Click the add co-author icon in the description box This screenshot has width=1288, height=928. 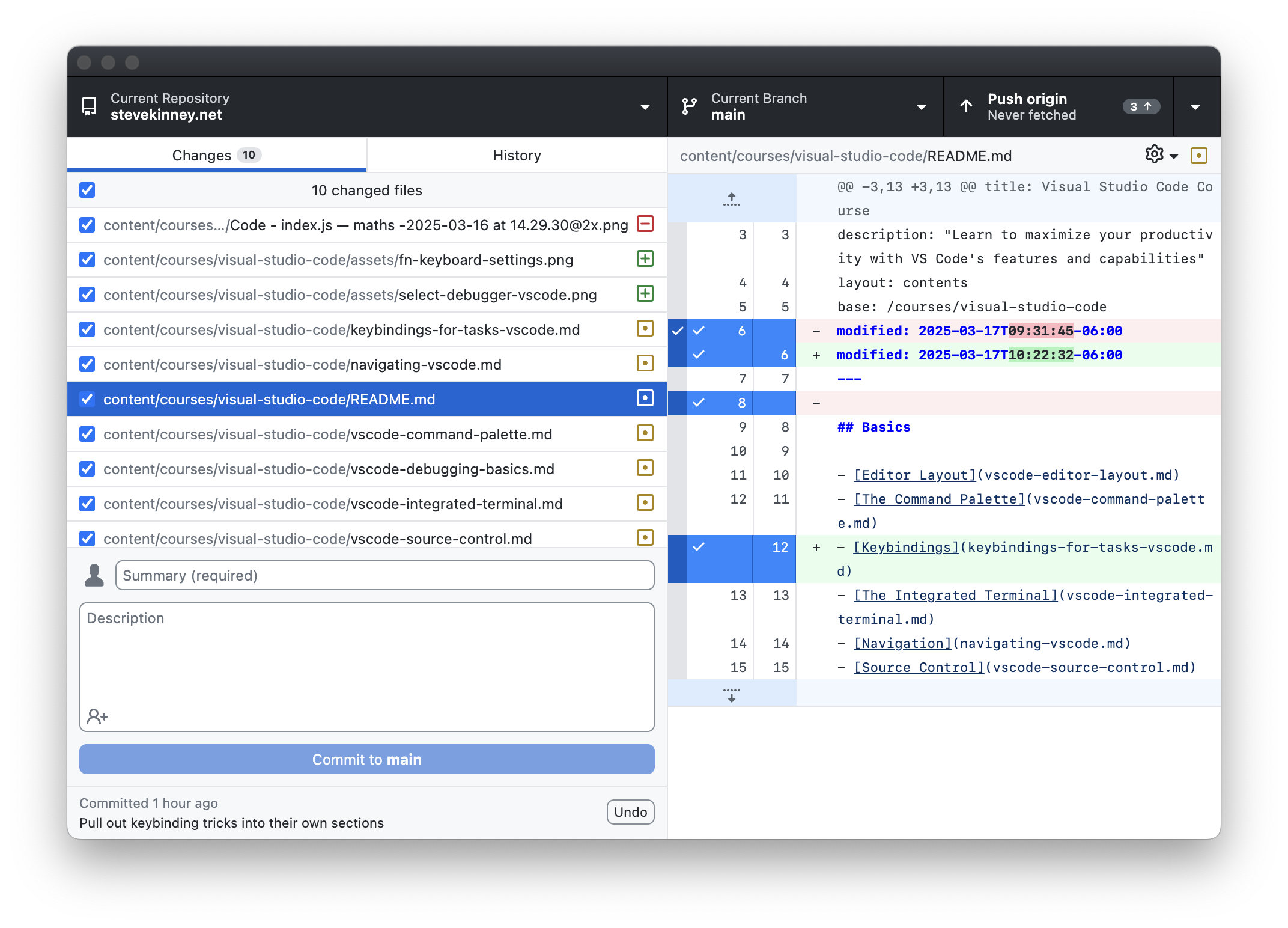97,716
